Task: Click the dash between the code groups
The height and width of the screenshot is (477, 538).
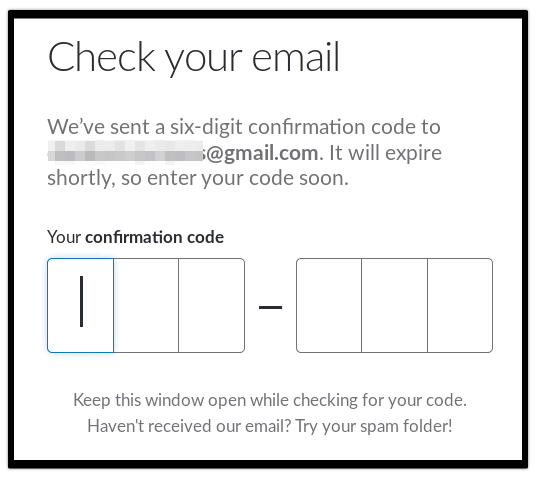Action: click(x=270, y=307)
